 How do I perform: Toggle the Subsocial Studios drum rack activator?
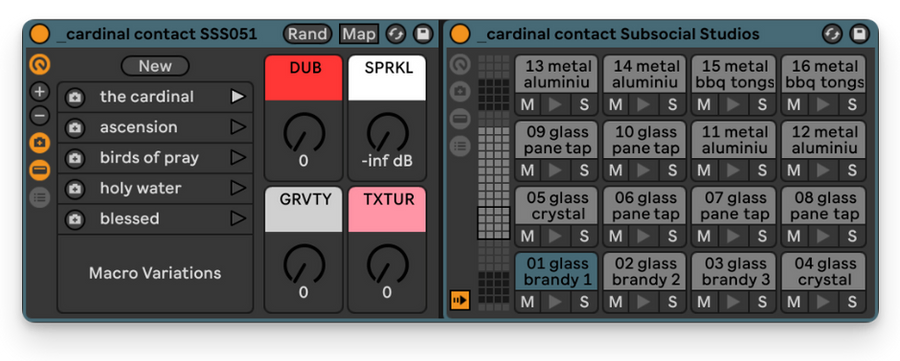(x=460, y=34)
